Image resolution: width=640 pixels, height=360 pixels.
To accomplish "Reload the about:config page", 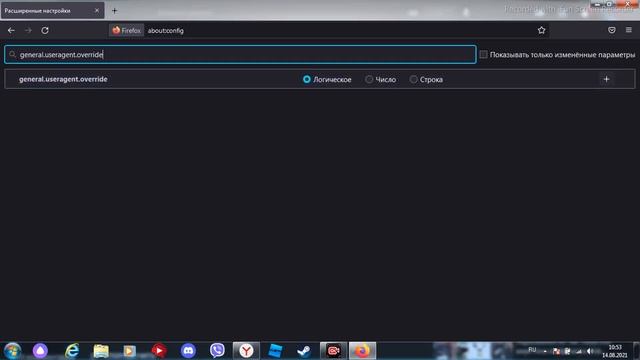I will [x=45, y=30].
